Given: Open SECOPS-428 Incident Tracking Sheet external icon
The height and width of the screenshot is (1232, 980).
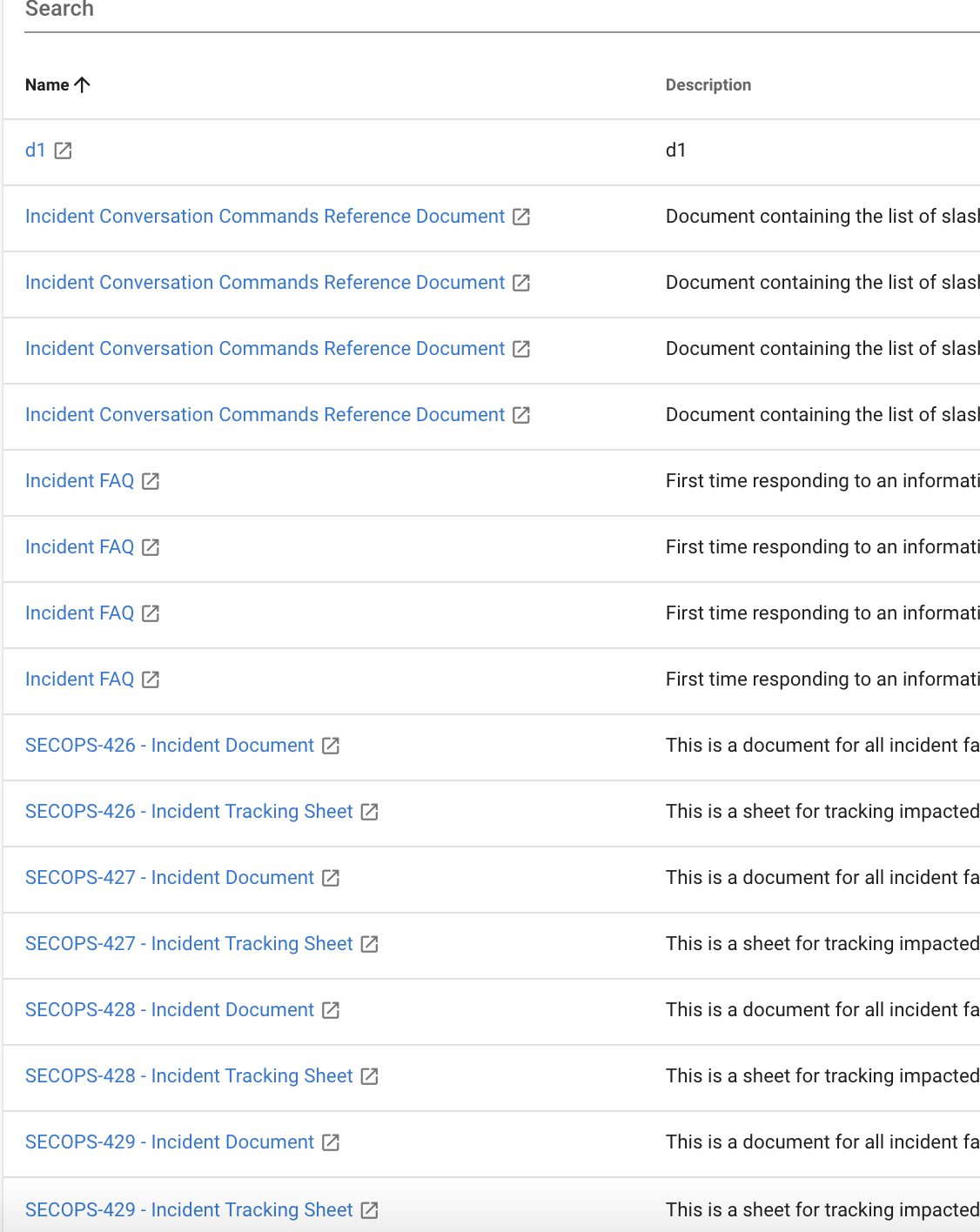Looking at the screenshot, I should (370, 1077).
